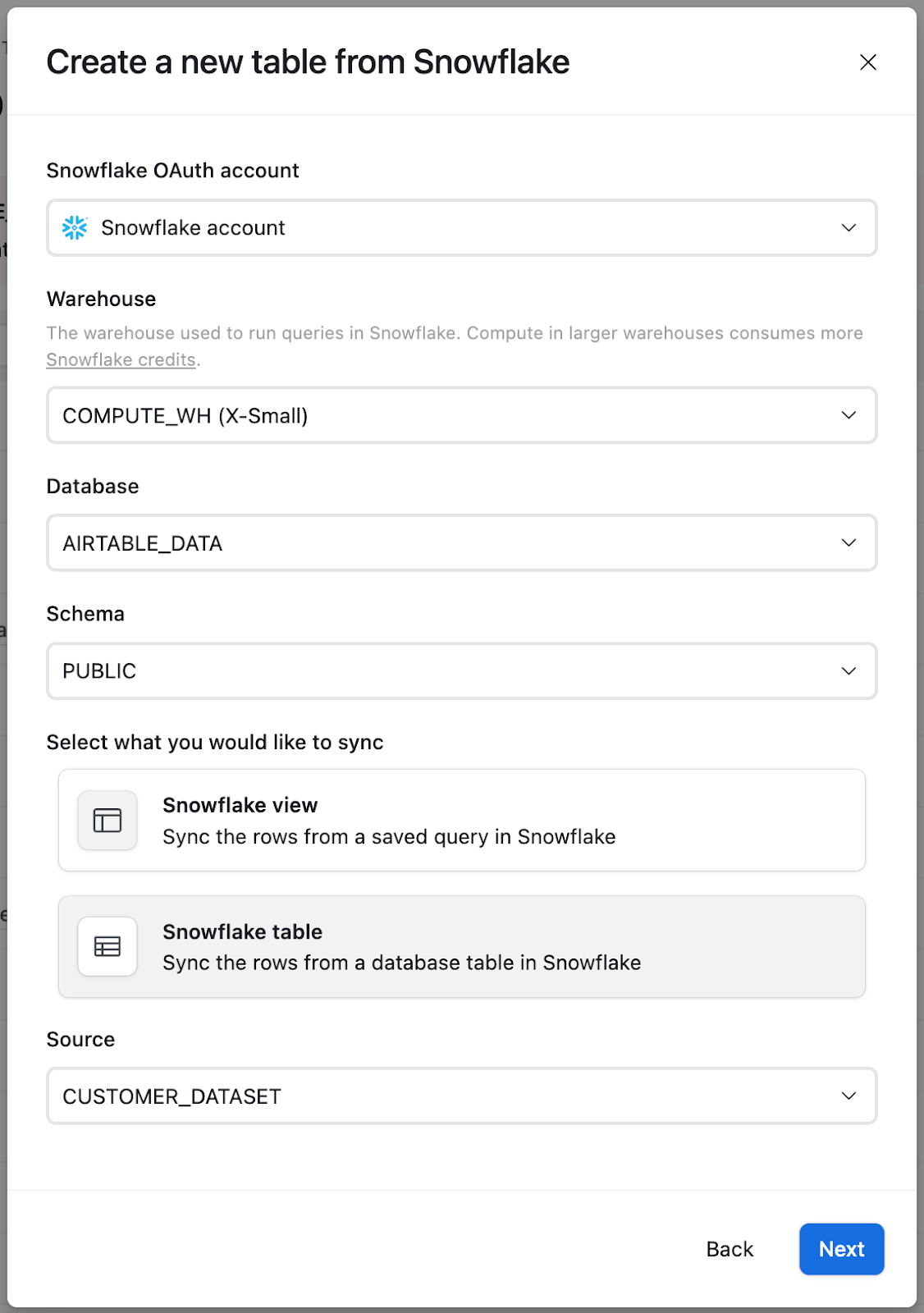Click the Snowflake view layout icon
Image resolution: width=924 pixels, height=1313 pixels.
pyautogui.click(x=107, y=820)
